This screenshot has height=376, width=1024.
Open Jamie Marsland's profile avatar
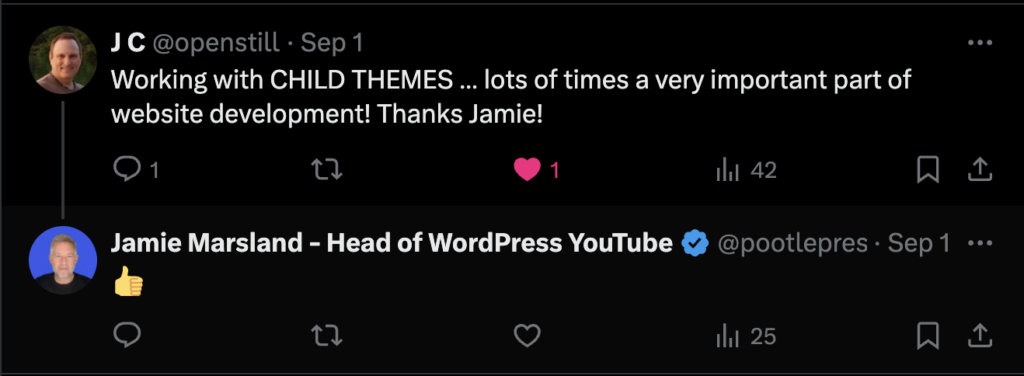tap(63, 260)
